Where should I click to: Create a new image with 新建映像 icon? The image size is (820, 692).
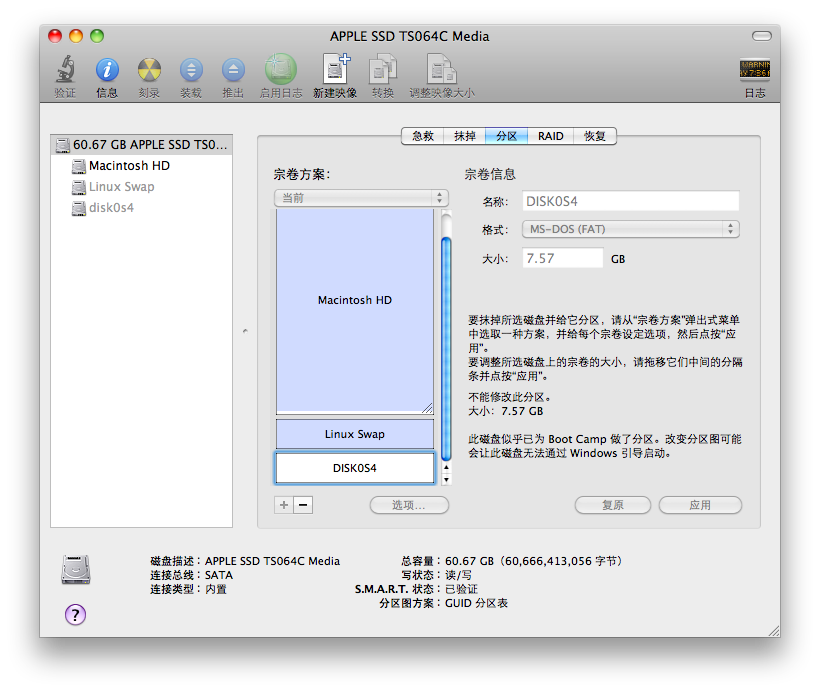336,70
